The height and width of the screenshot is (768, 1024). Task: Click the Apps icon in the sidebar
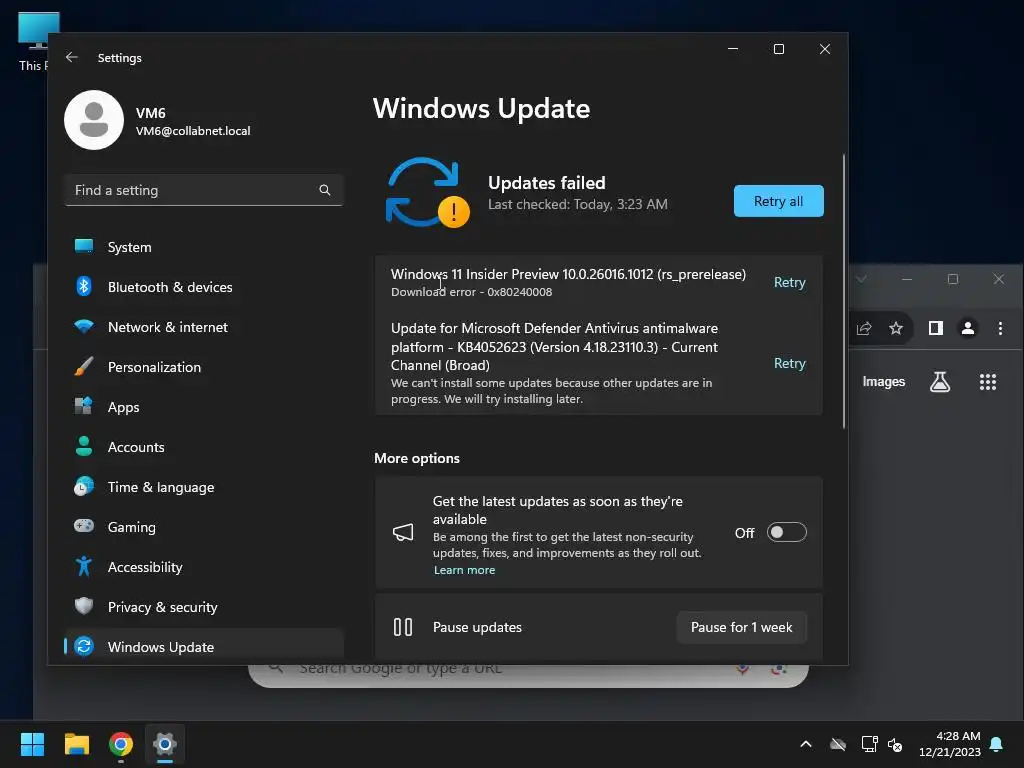click(84, 406)
